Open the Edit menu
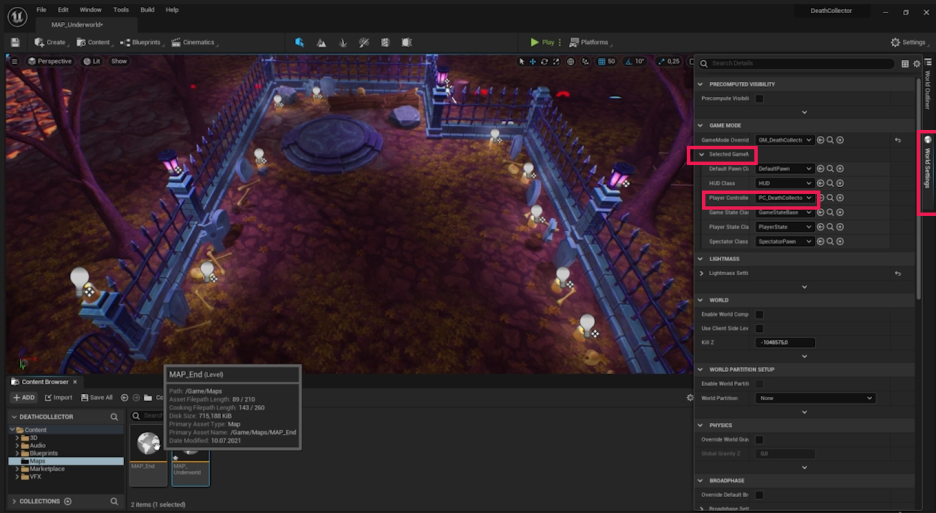 coord(63,10)
